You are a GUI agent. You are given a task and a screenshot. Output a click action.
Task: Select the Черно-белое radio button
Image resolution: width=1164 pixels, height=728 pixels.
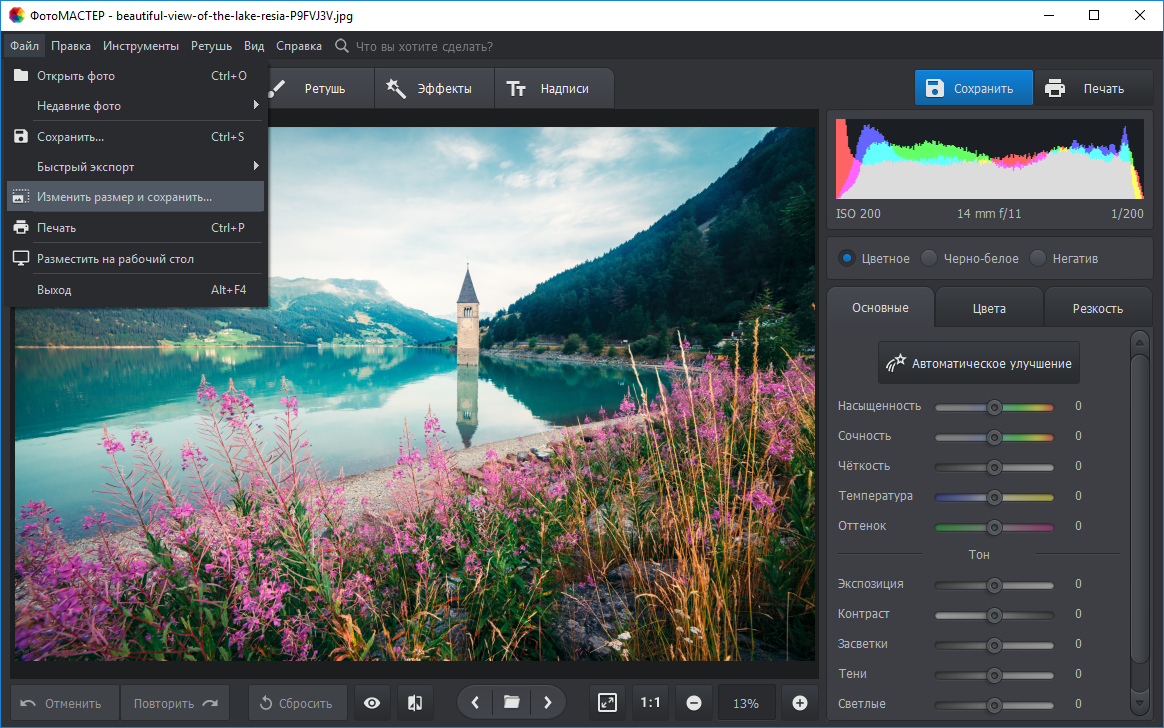[930, 258]
